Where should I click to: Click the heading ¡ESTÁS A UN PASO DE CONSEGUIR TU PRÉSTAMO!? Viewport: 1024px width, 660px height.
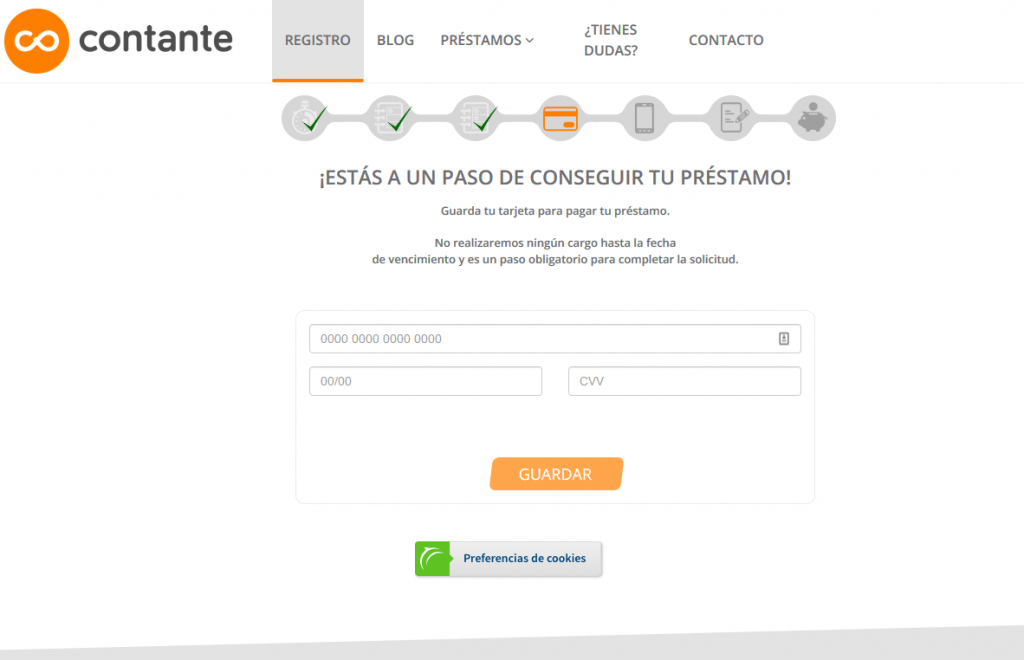(555, 178)
